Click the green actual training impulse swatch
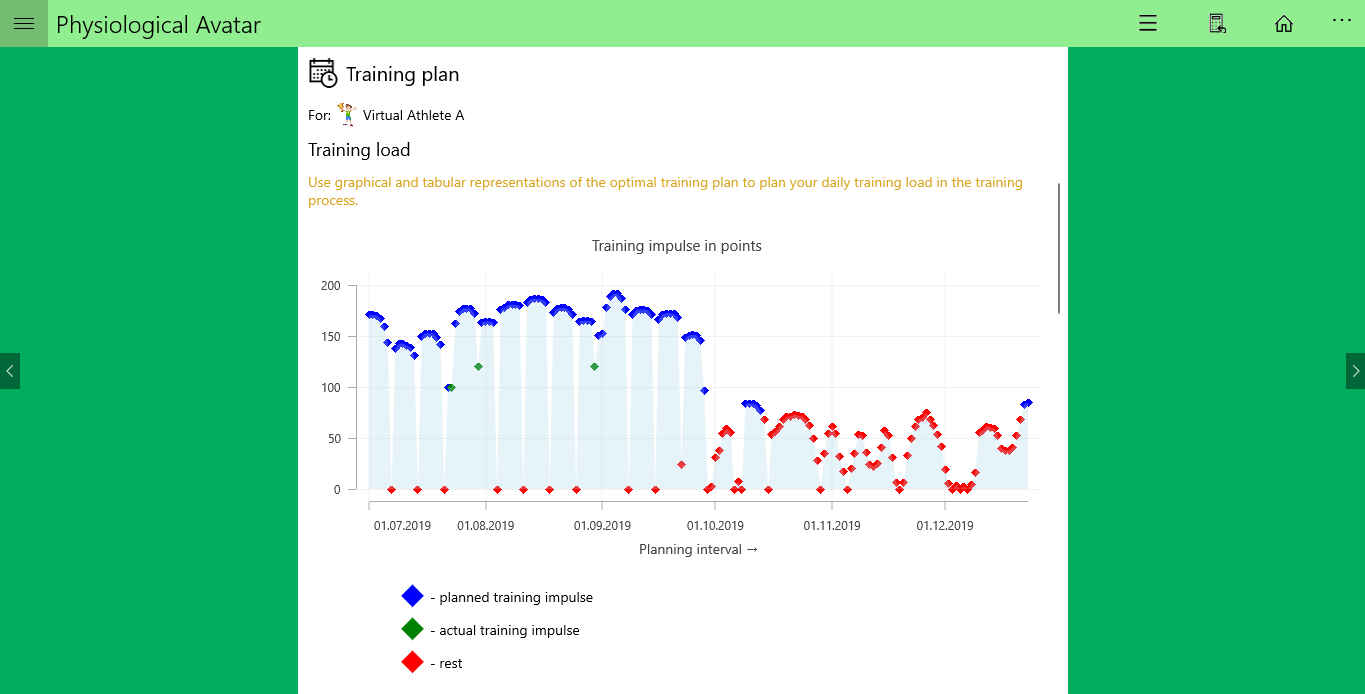Viewport: 1365px width, 694px height. click(x=412, y=629)
